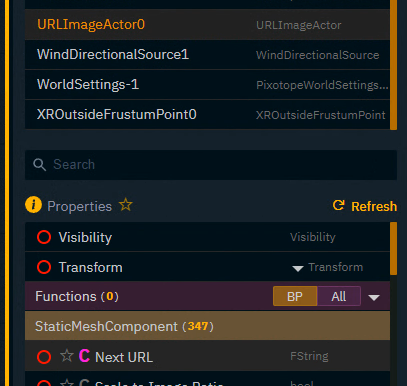Select XROutsideFrustumPoint0 actor
Screen dimensions: 407x386
(x=207, y=115)
